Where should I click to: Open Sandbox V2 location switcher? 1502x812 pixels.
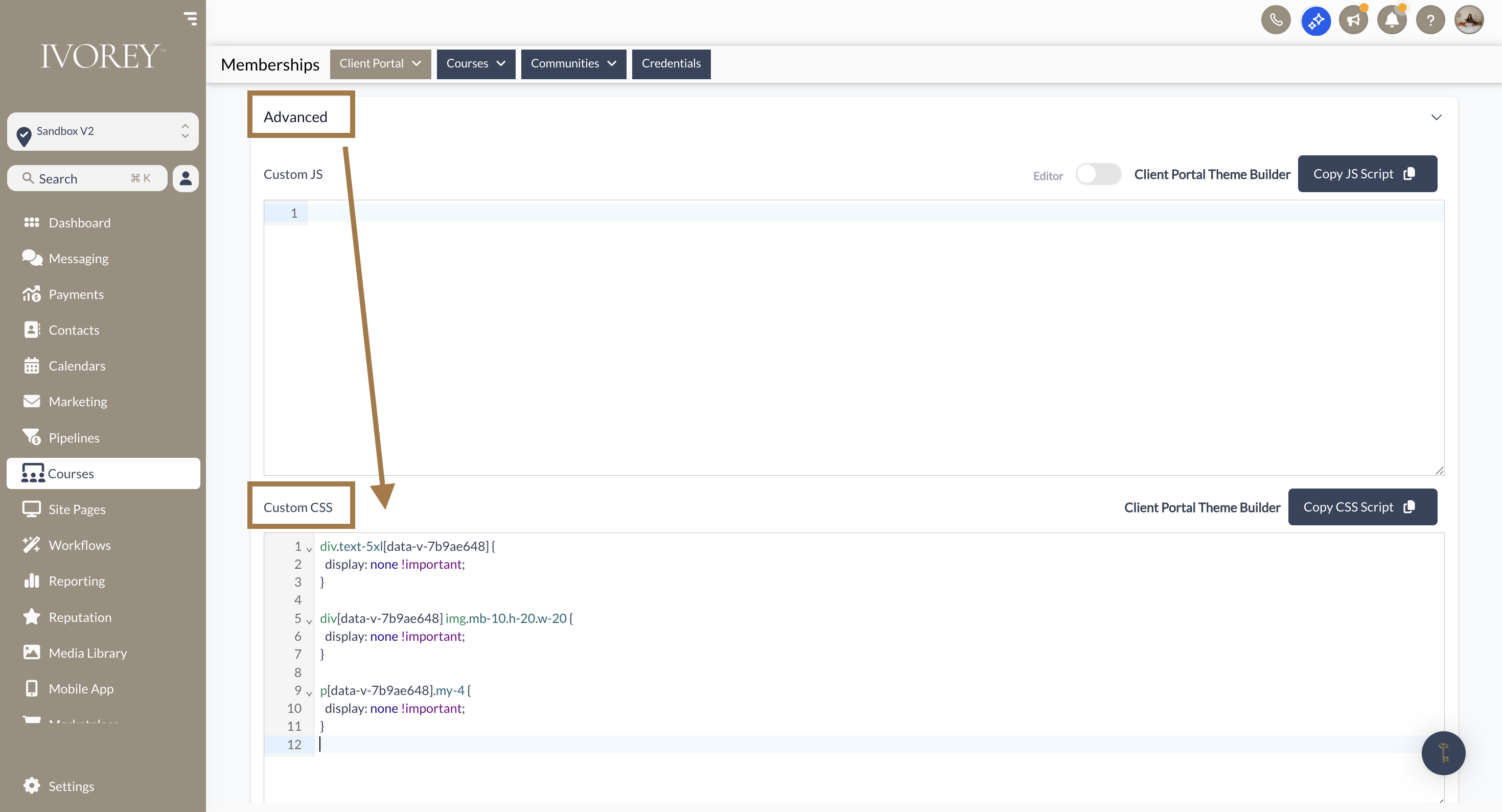[103, 131]
